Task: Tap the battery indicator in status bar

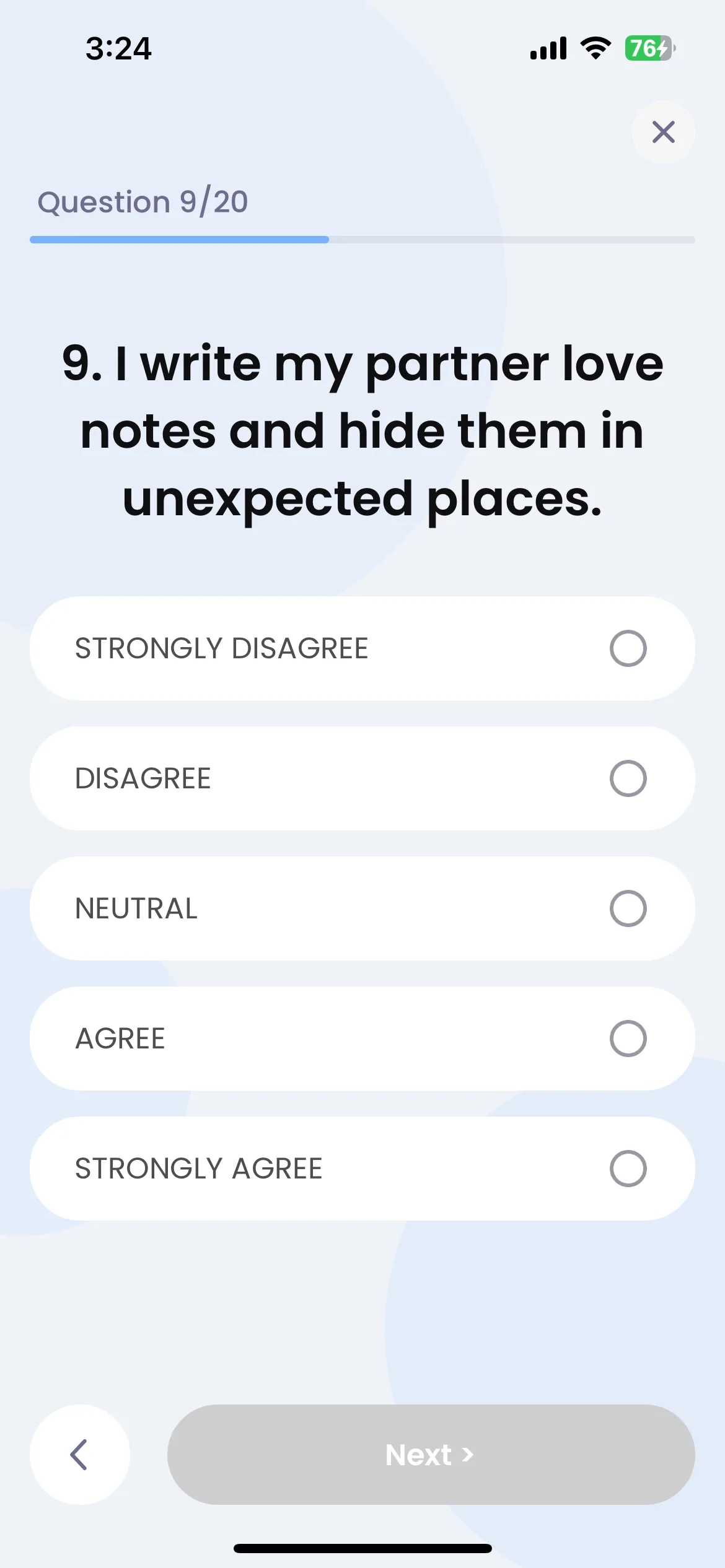Action: point(650,48)
